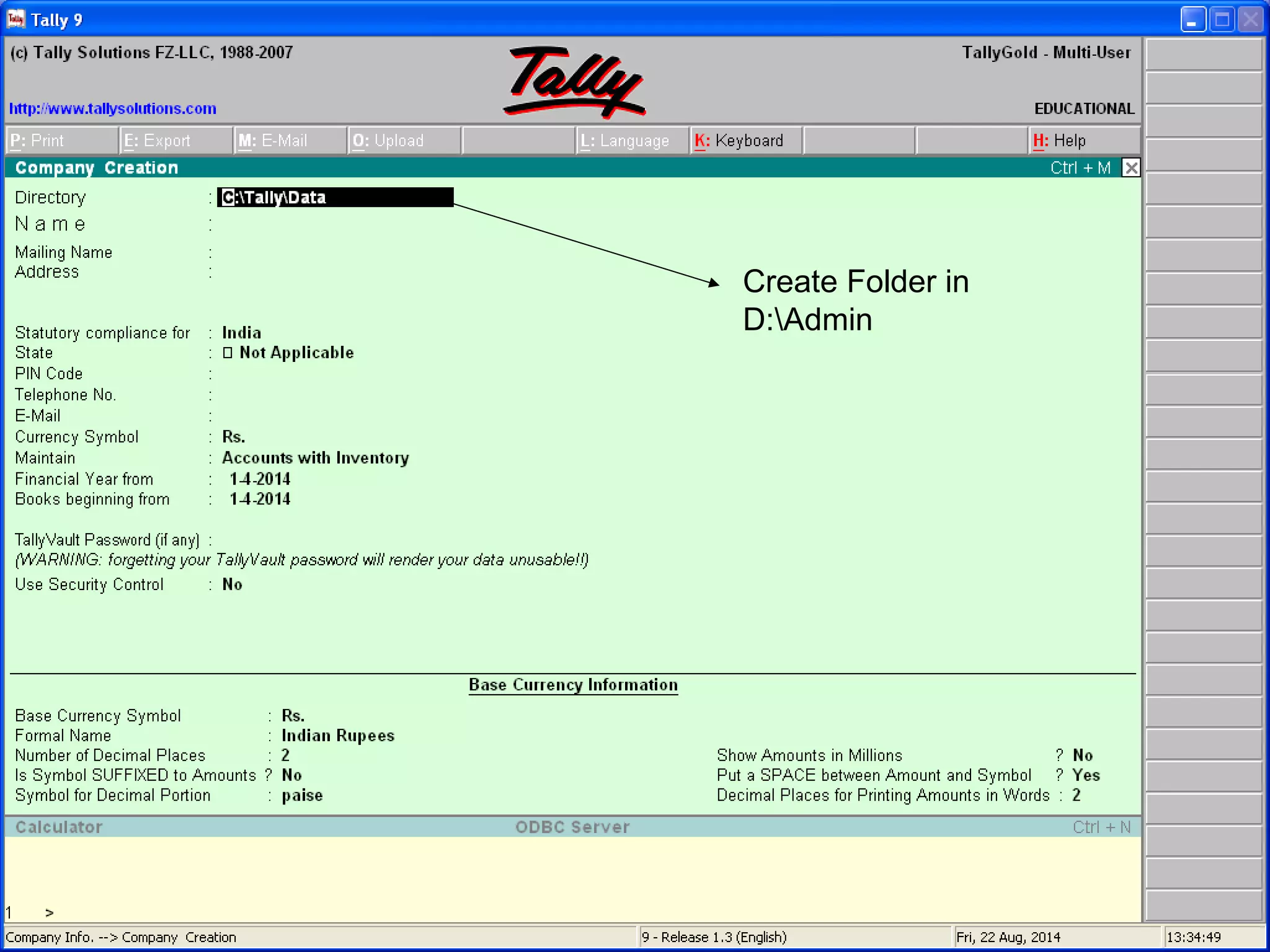Edit the Financial Year from date
Image resolution: width=1270 pixels, height=952 pixels.
pos(259,479)
